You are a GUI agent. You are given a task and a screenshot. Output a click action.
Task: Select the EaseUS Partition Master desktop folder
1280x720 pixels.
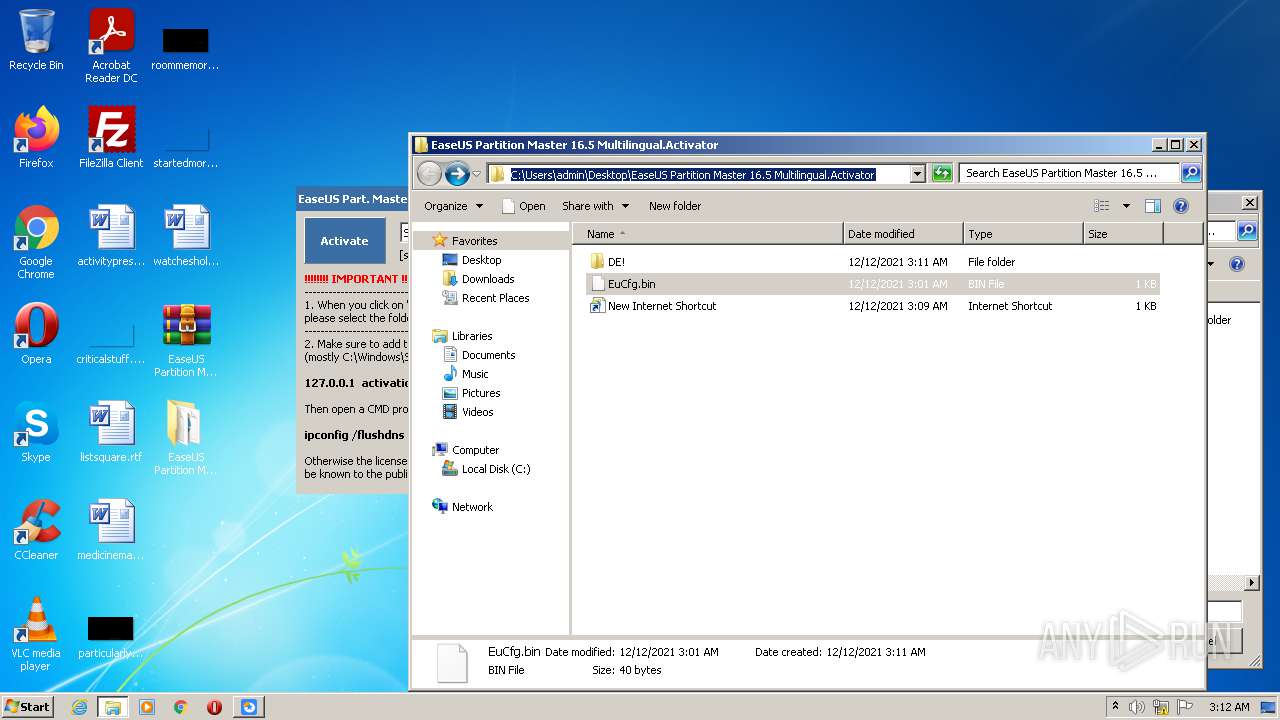coord(186,437)
